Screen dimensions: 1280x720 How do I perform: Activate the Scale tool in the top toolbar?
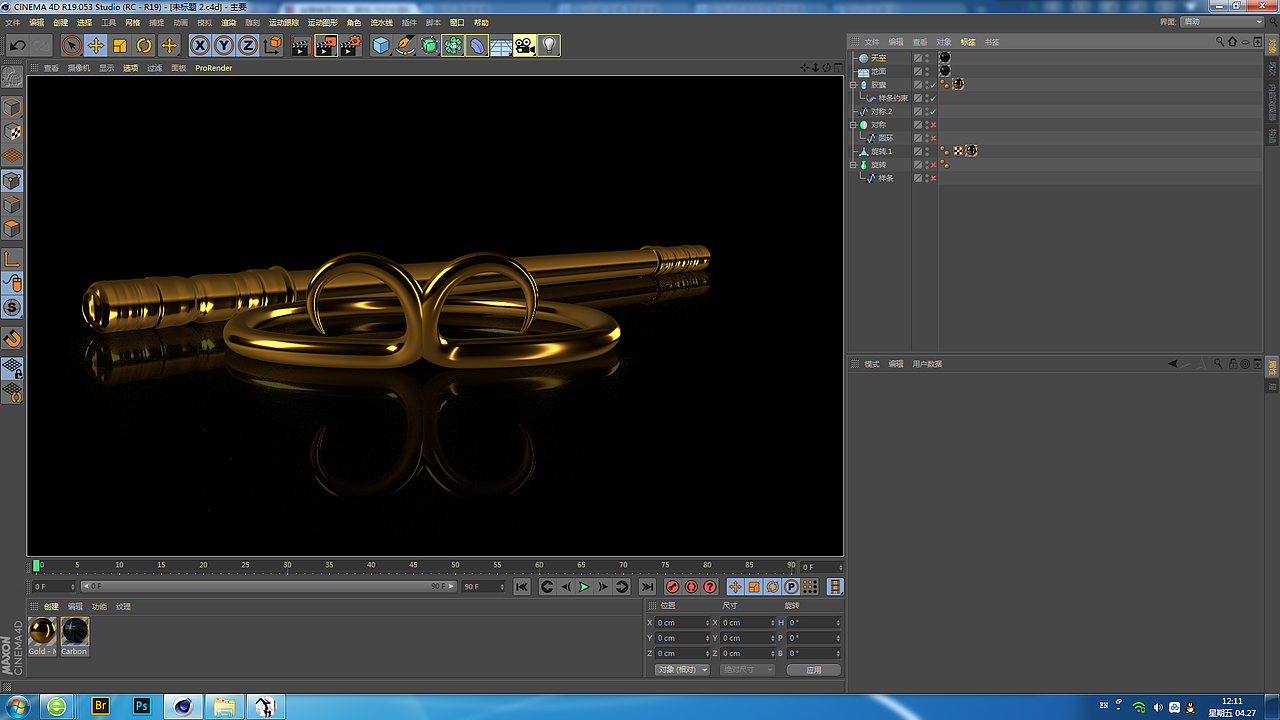pos(120,45)
